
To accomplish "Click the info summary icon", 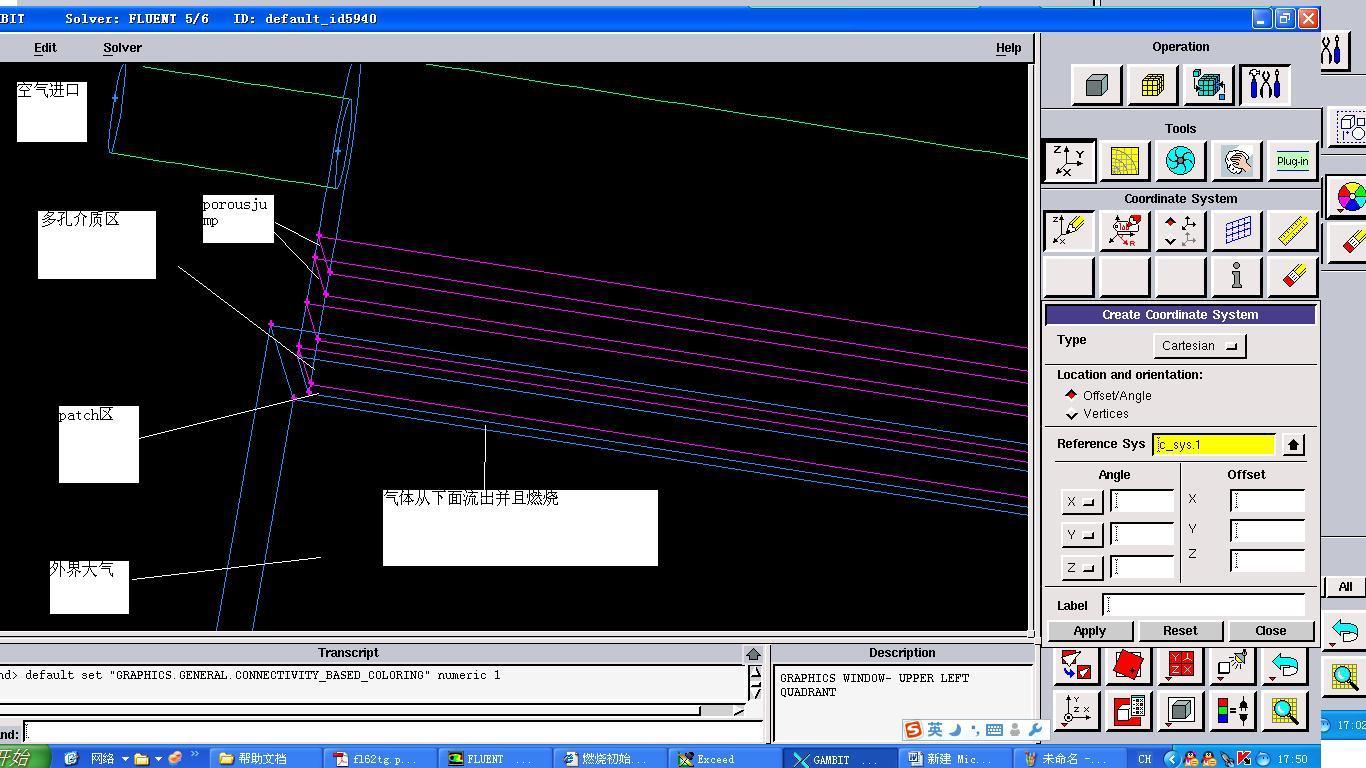I will pos(1237,276).
